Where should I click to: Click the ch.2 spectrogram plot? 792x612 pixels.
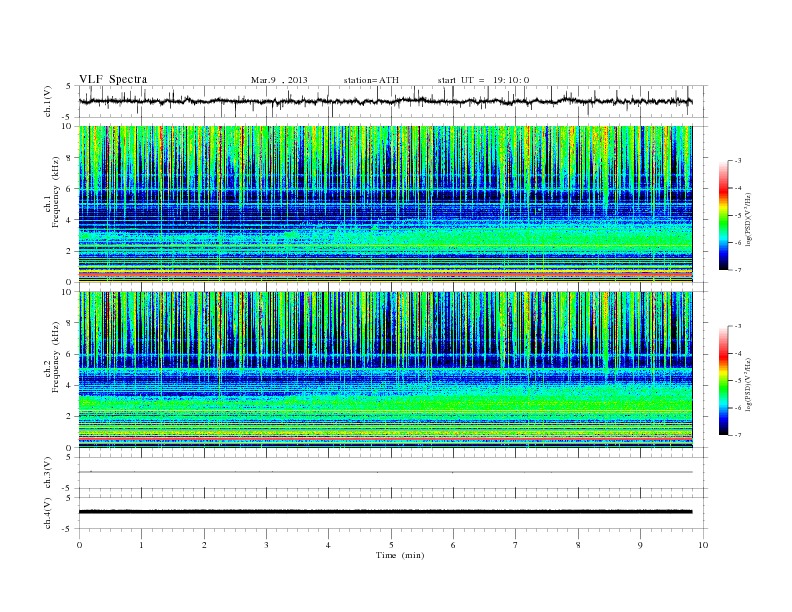385,370
